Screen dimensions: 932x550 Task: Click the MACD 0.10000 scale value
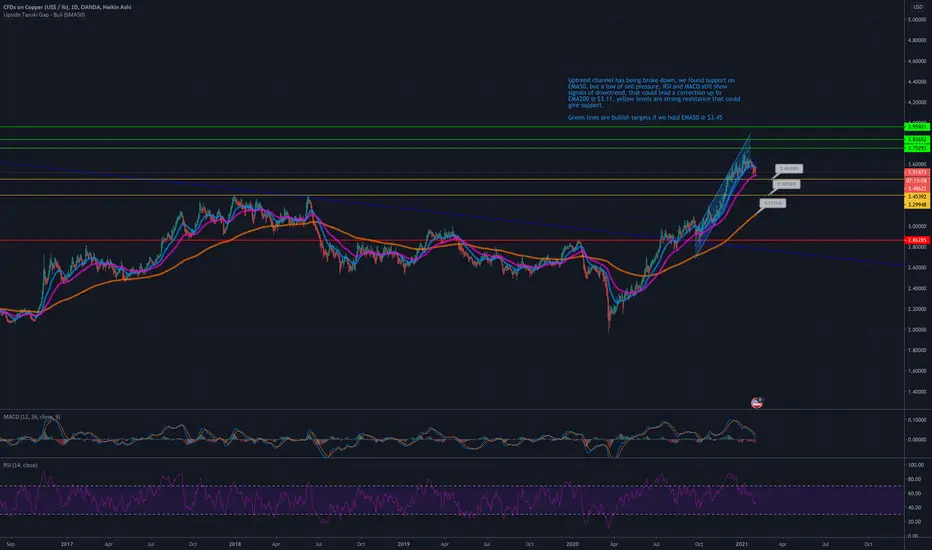pos(917,420)
